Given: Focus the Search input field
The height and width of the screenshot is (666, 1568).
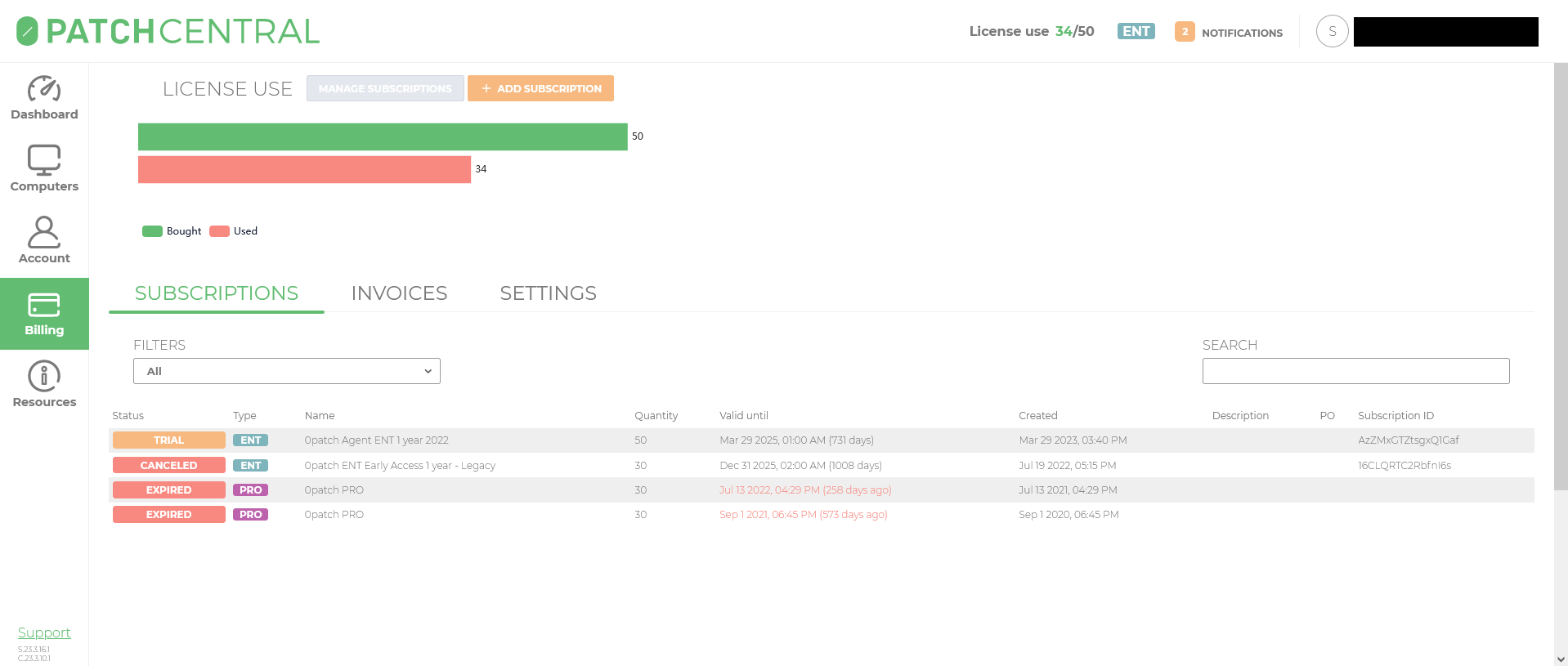Looking at the screenshot, I should pyautogui.click(x=1355, y=371).
